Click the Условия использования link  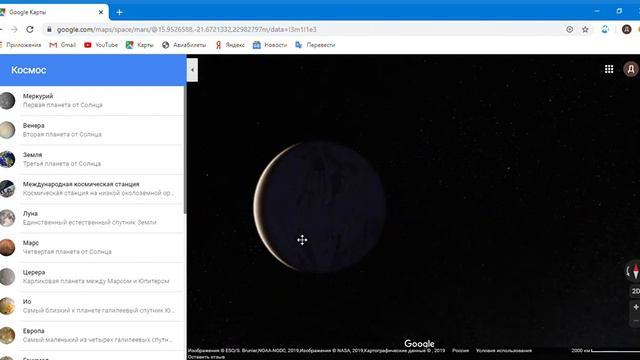[504, 350]
